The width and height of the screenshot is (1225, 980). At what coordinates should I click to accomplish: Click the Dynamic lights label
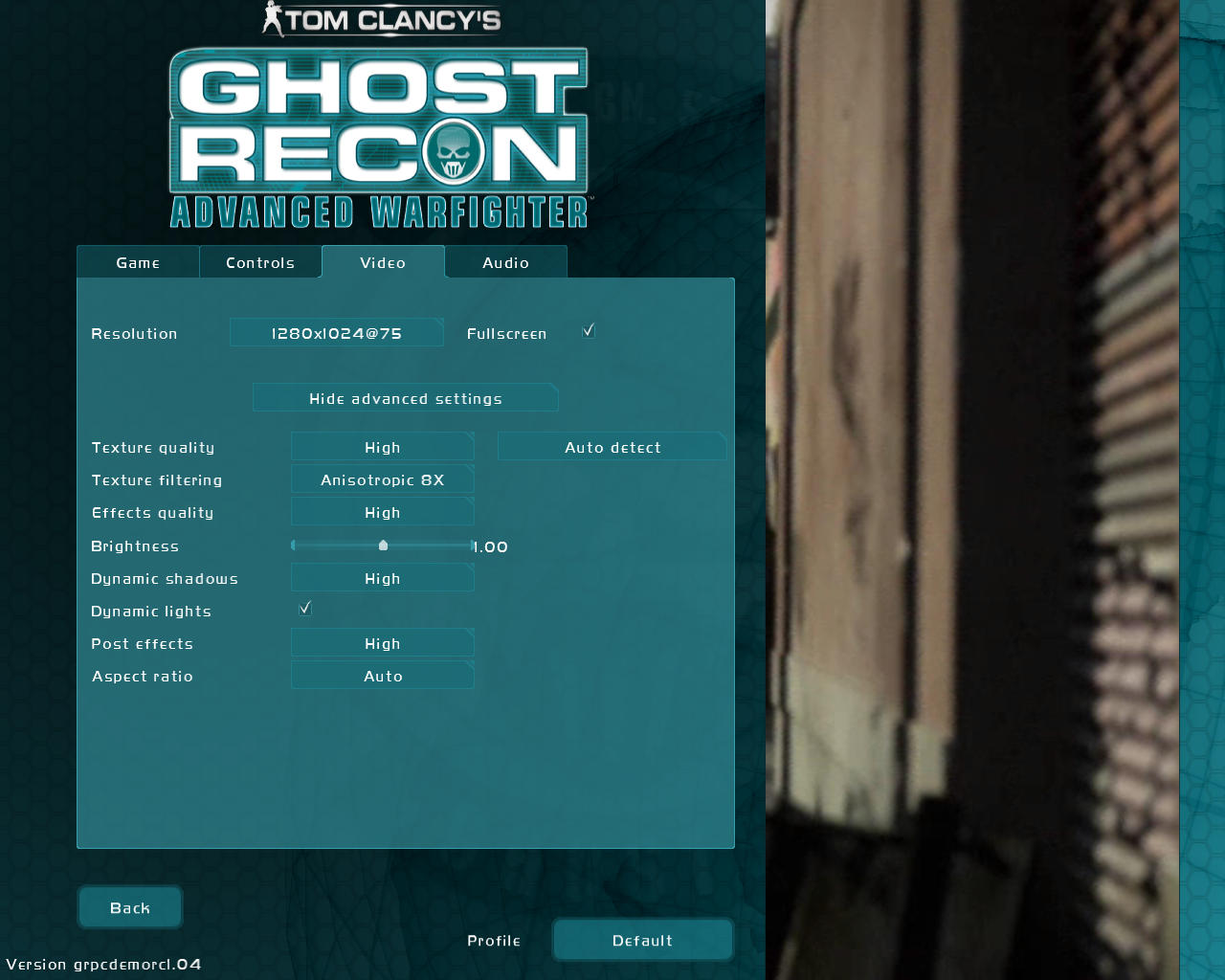click(x=151, y=612)
